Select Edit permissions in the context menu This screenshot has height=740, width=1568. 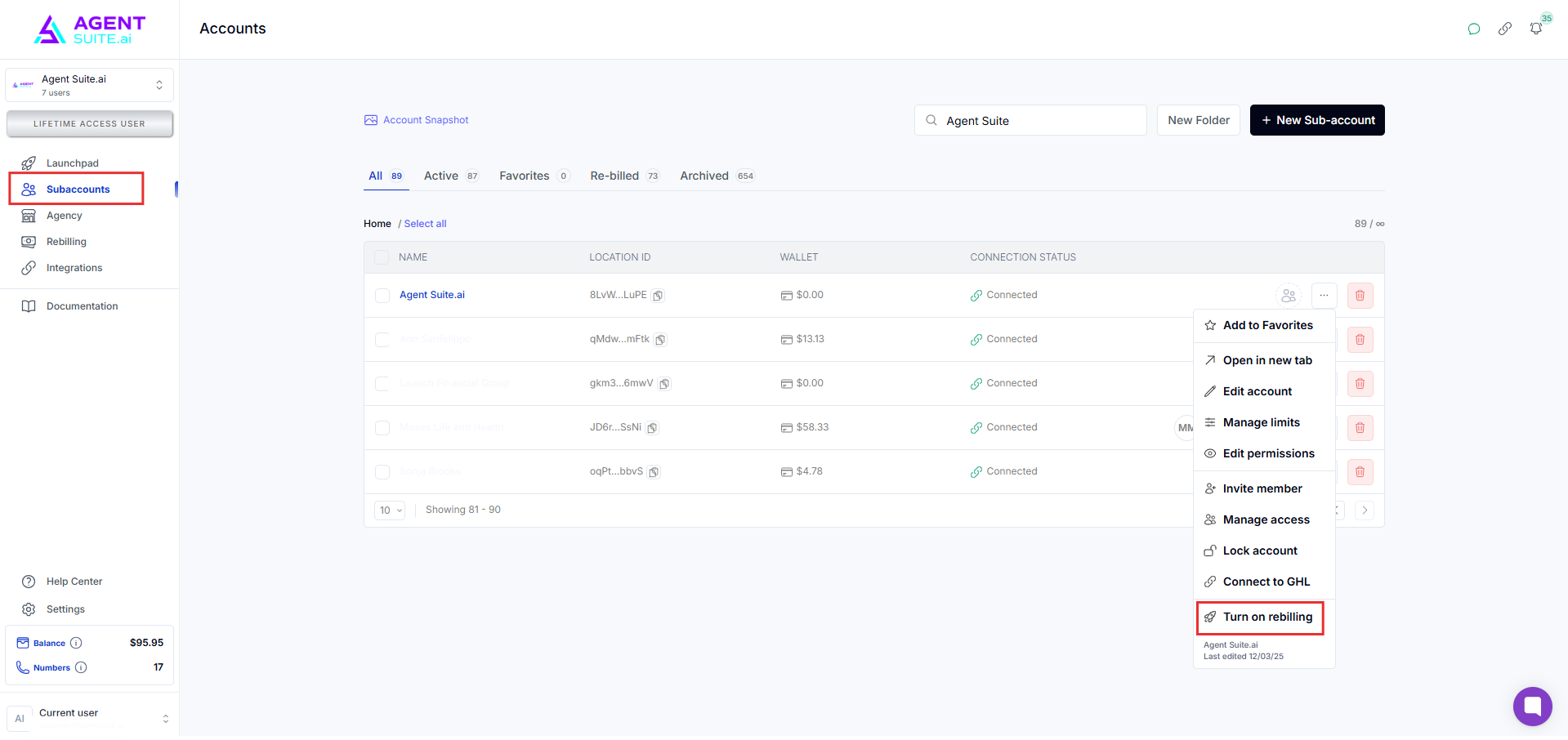[1264, 453]
